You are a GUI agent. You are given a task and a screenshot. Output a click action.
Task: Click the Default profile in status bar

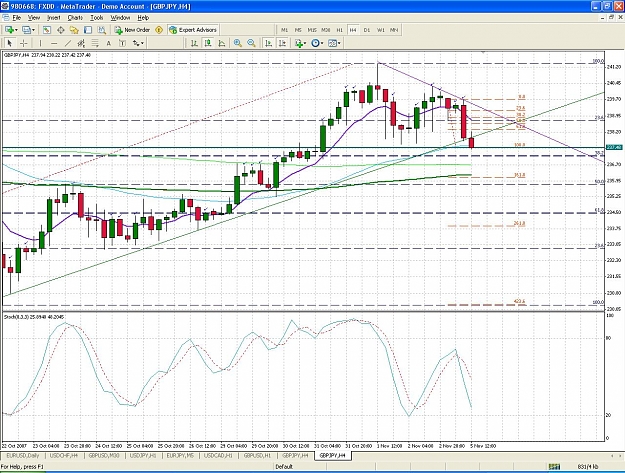pyautogui.click(x=284, y=467)
